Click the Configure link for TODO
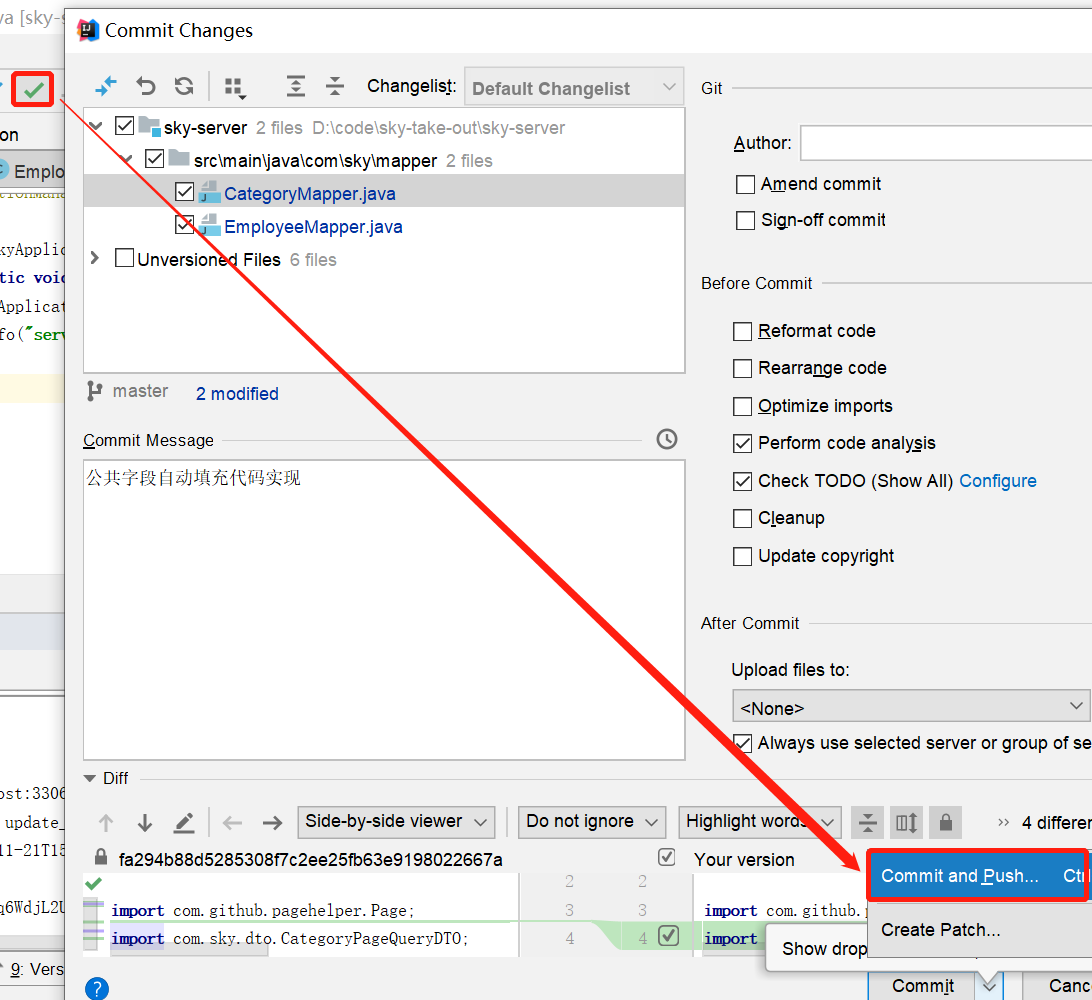 pyautogui.click(x=997, y=481)
